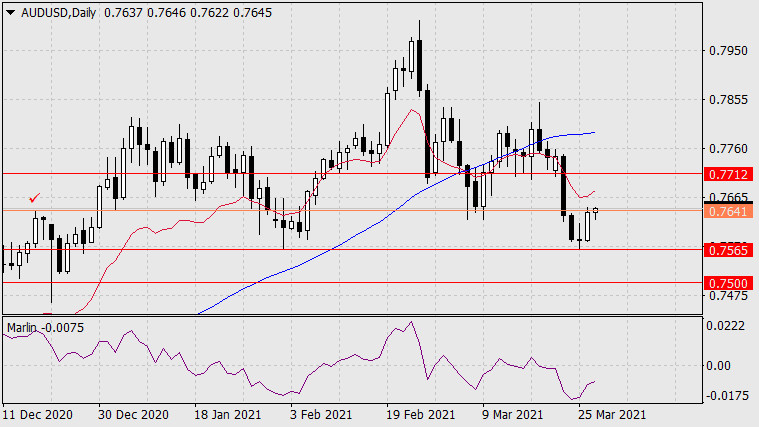Select the 0.7641 orange price label
The width and height of the screenshot is (759, 427).
click(728, 212)
